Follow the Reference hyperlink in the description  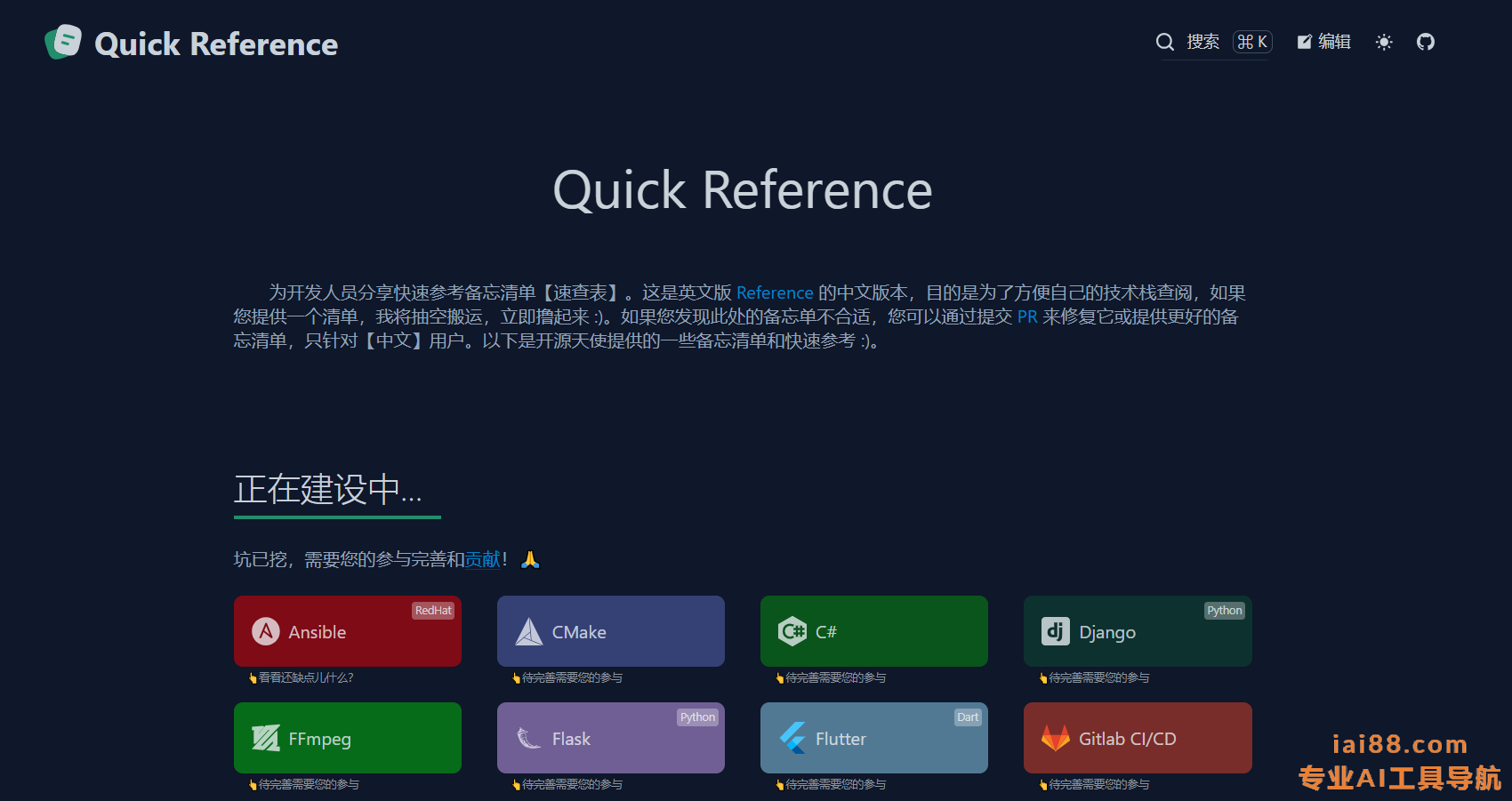coord(774,292)
